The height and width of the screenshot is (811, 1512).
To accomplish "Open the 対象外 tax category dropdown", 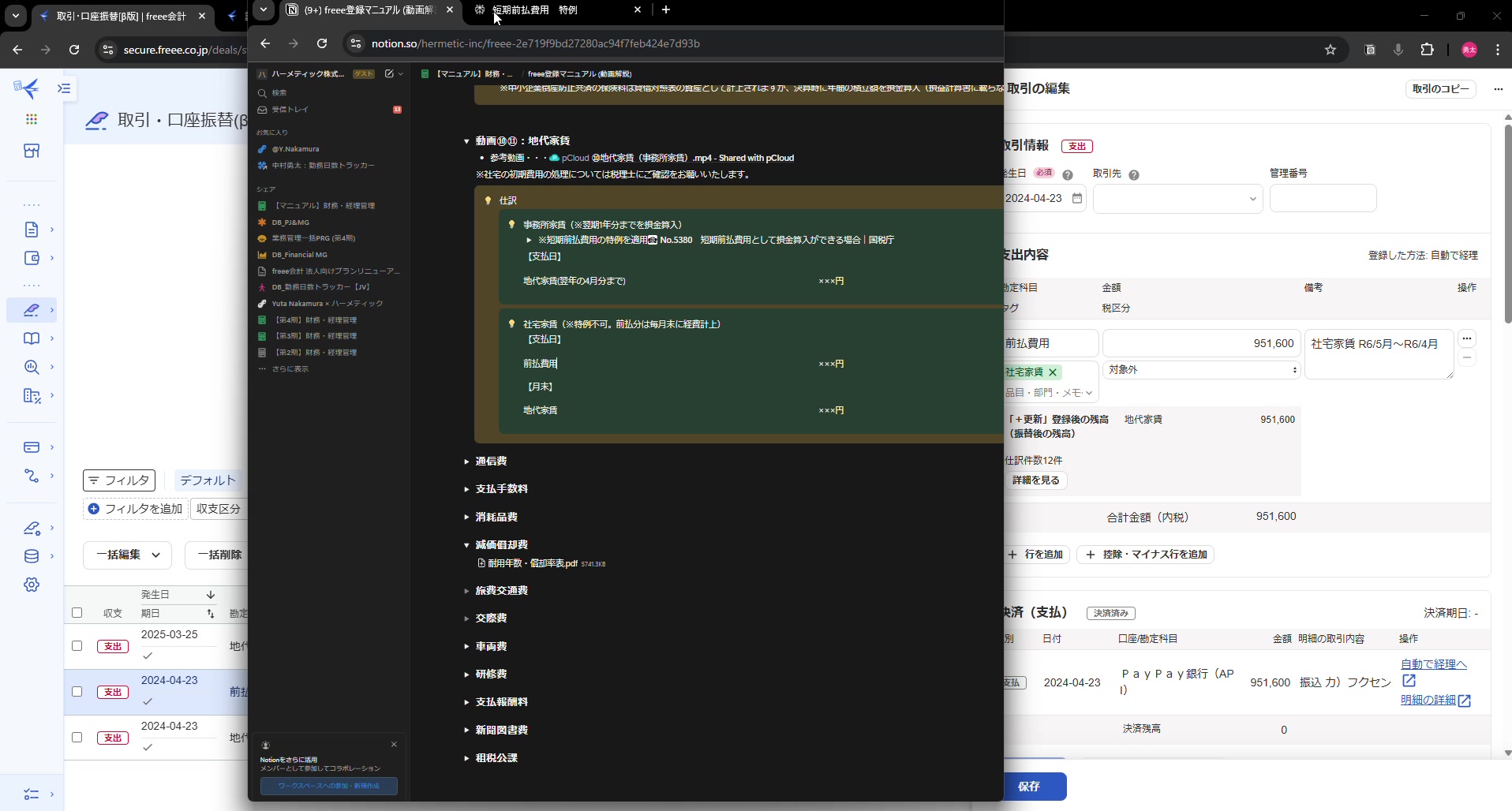I will (1201, 370).
